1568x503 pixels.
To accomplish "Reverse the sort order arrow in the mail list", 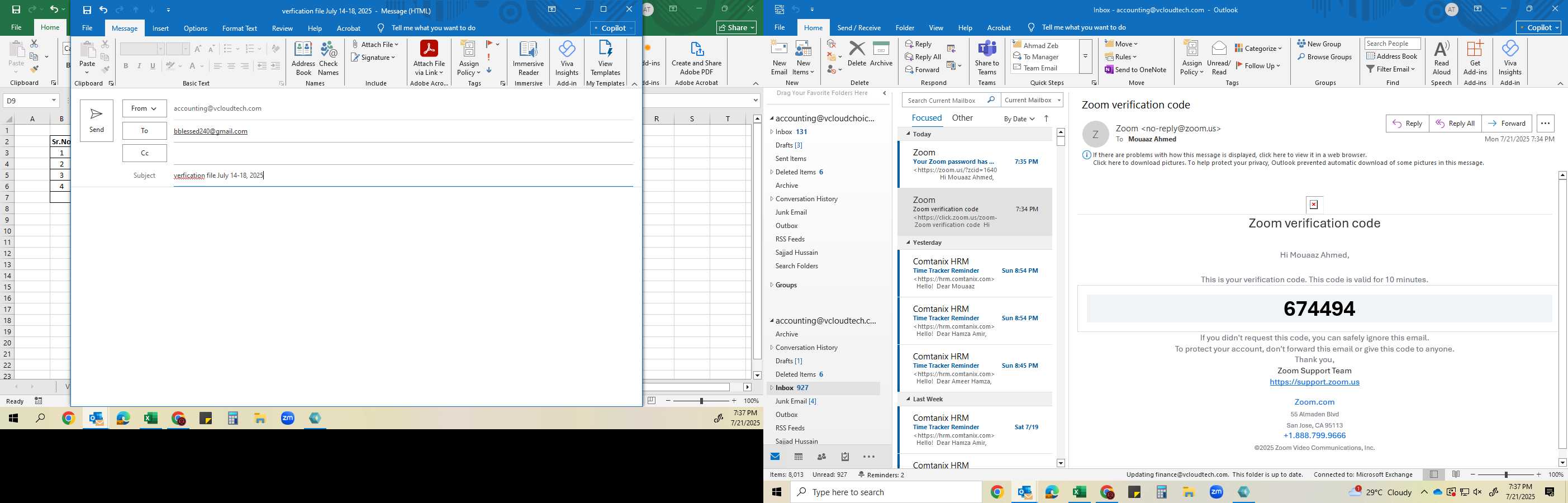I will point(1046,118).
